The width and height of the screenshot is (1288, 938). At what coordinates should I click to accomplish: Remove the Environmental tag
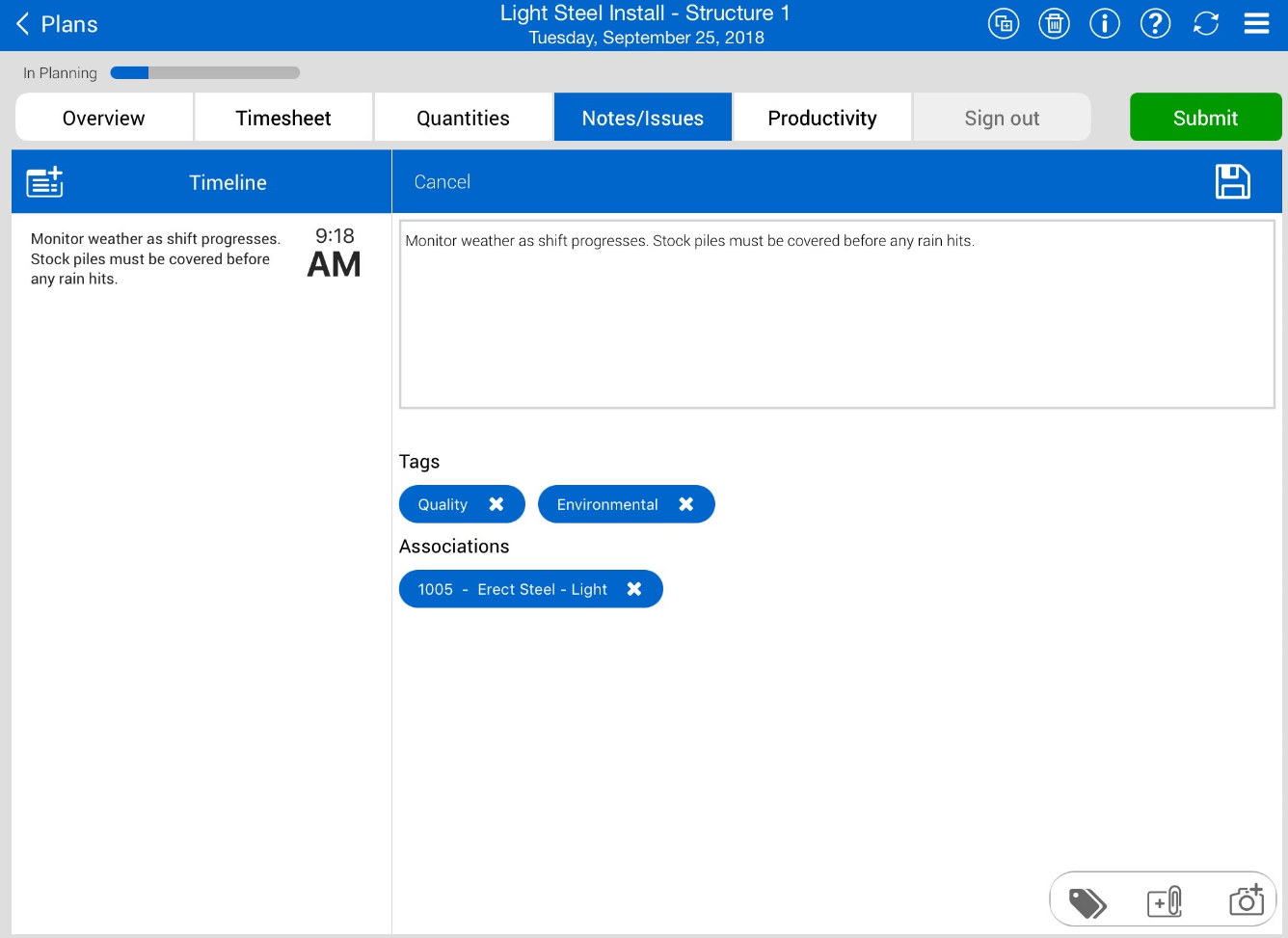pyautogui.click(x=686, y=504)
